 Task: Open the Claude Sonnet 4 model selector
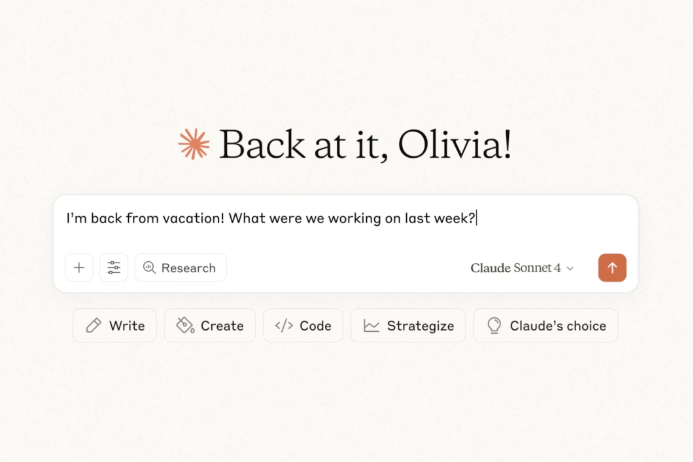click(516, 268)
